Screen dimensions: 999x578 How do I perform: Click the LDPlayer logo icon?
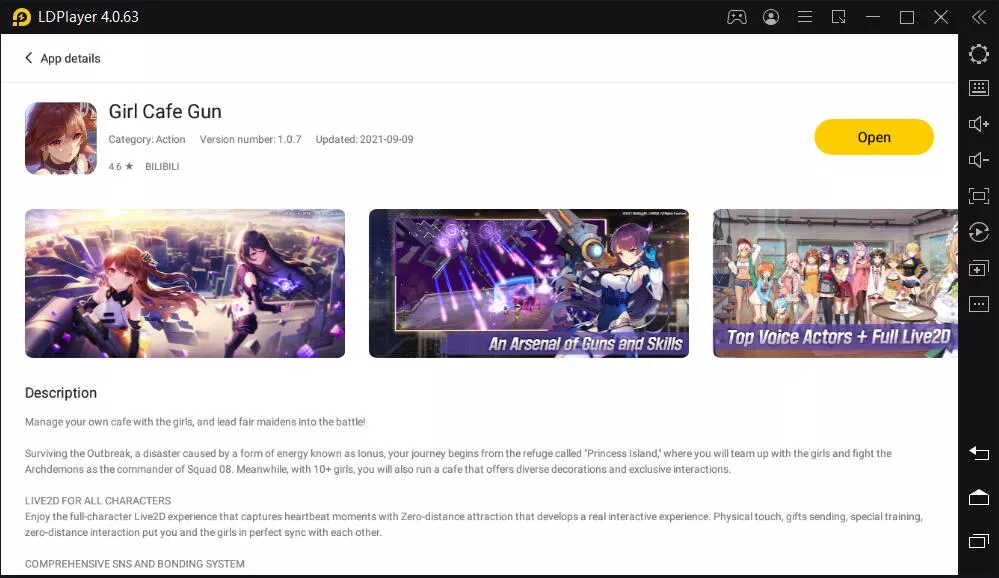(21, 17)
